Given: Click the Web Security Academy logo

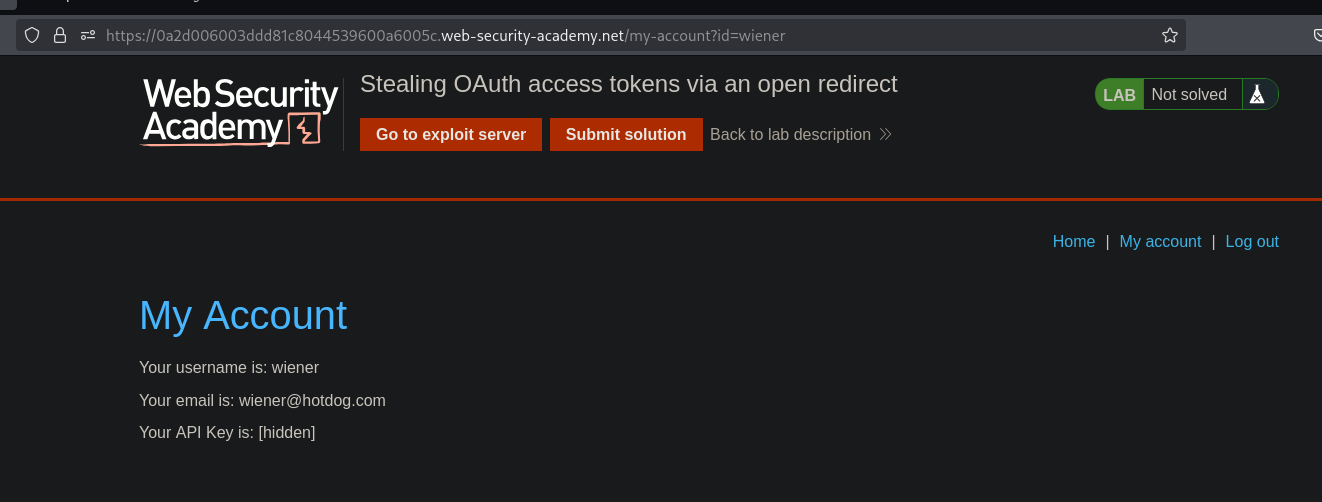Looking at the screenshot, I should coord(240,113).
